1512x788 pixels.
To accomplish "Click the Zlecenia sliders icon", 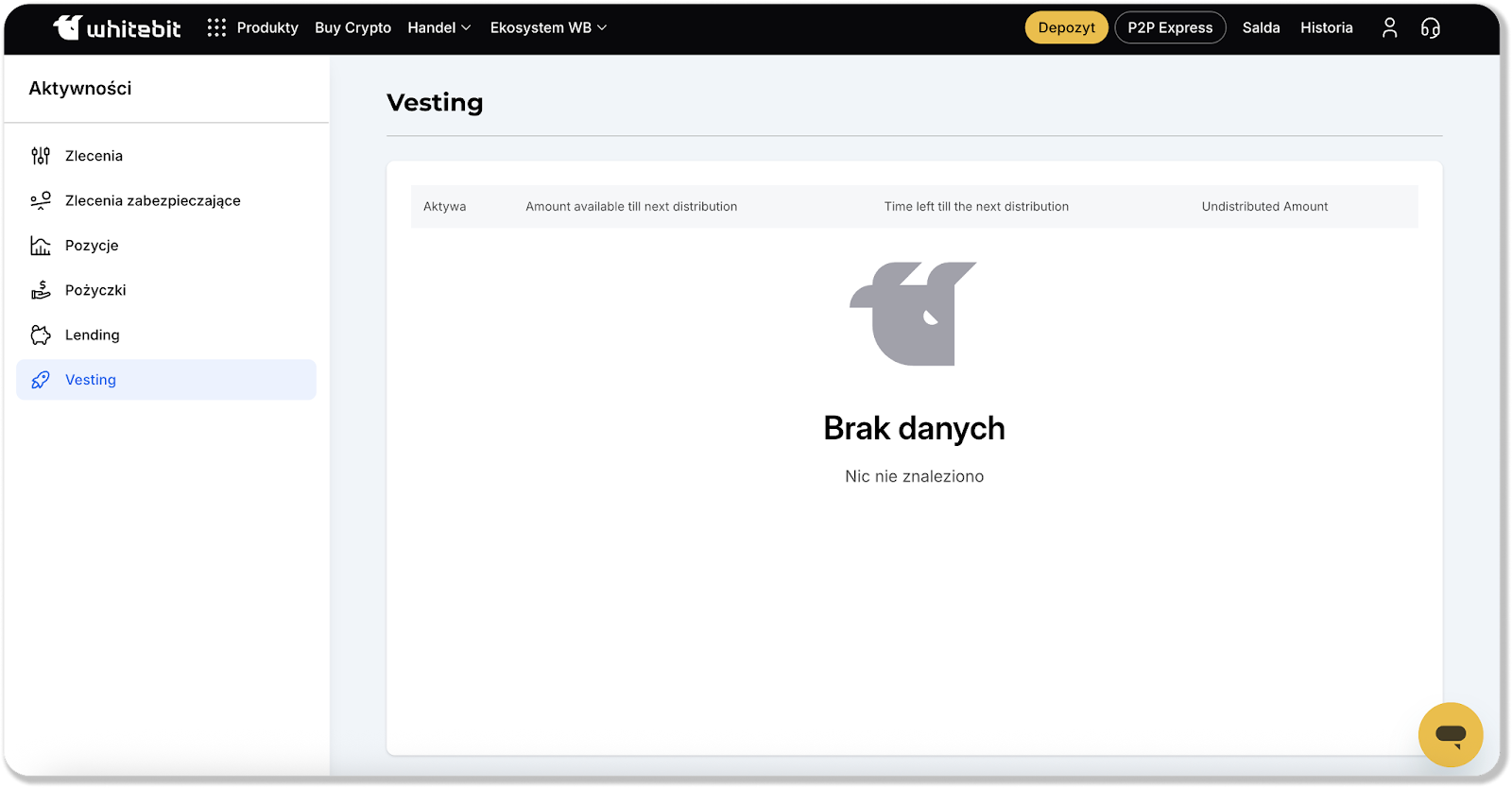I will 41,156.
